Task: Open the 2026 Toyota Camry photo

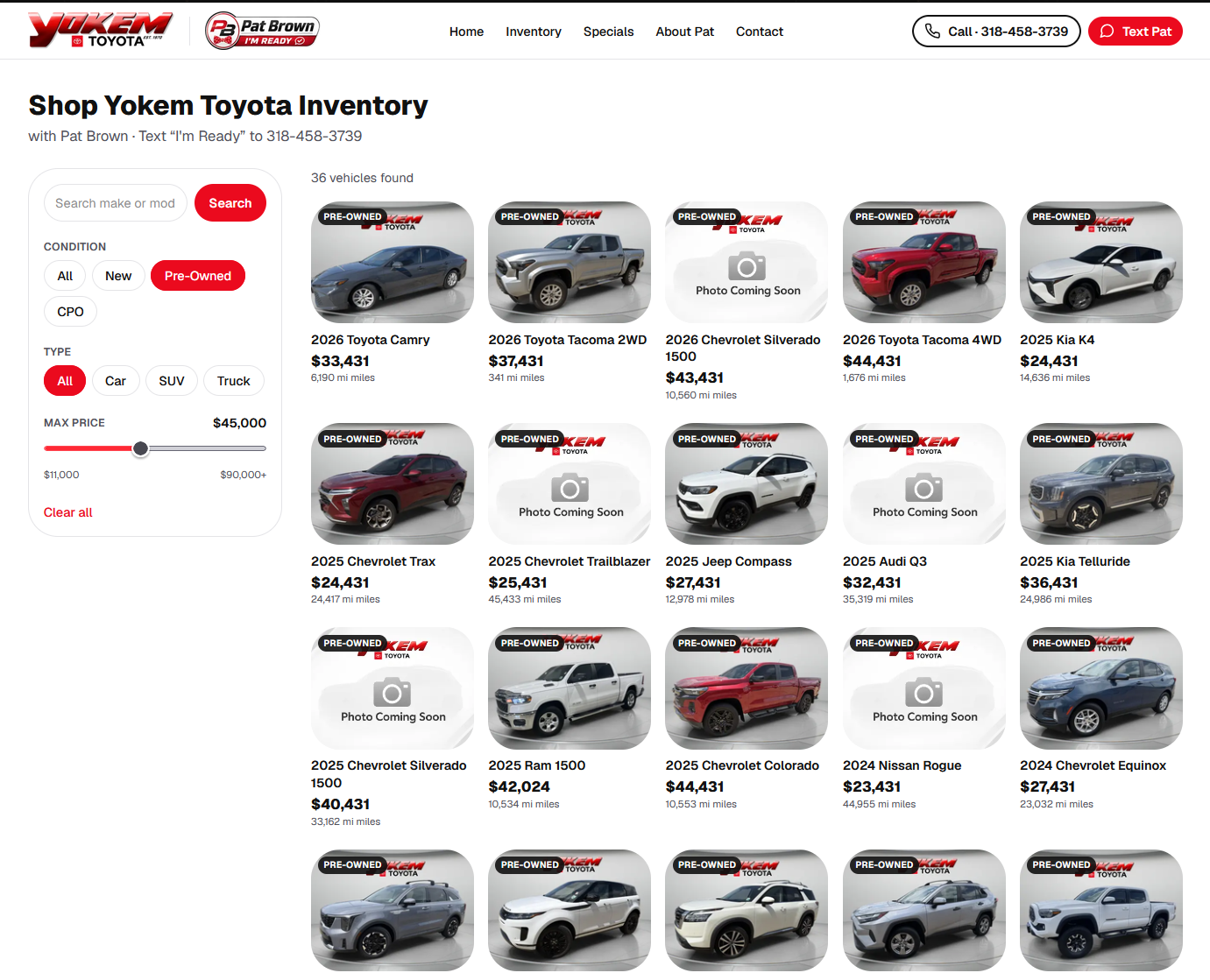Action: click(x=393, y=263)
